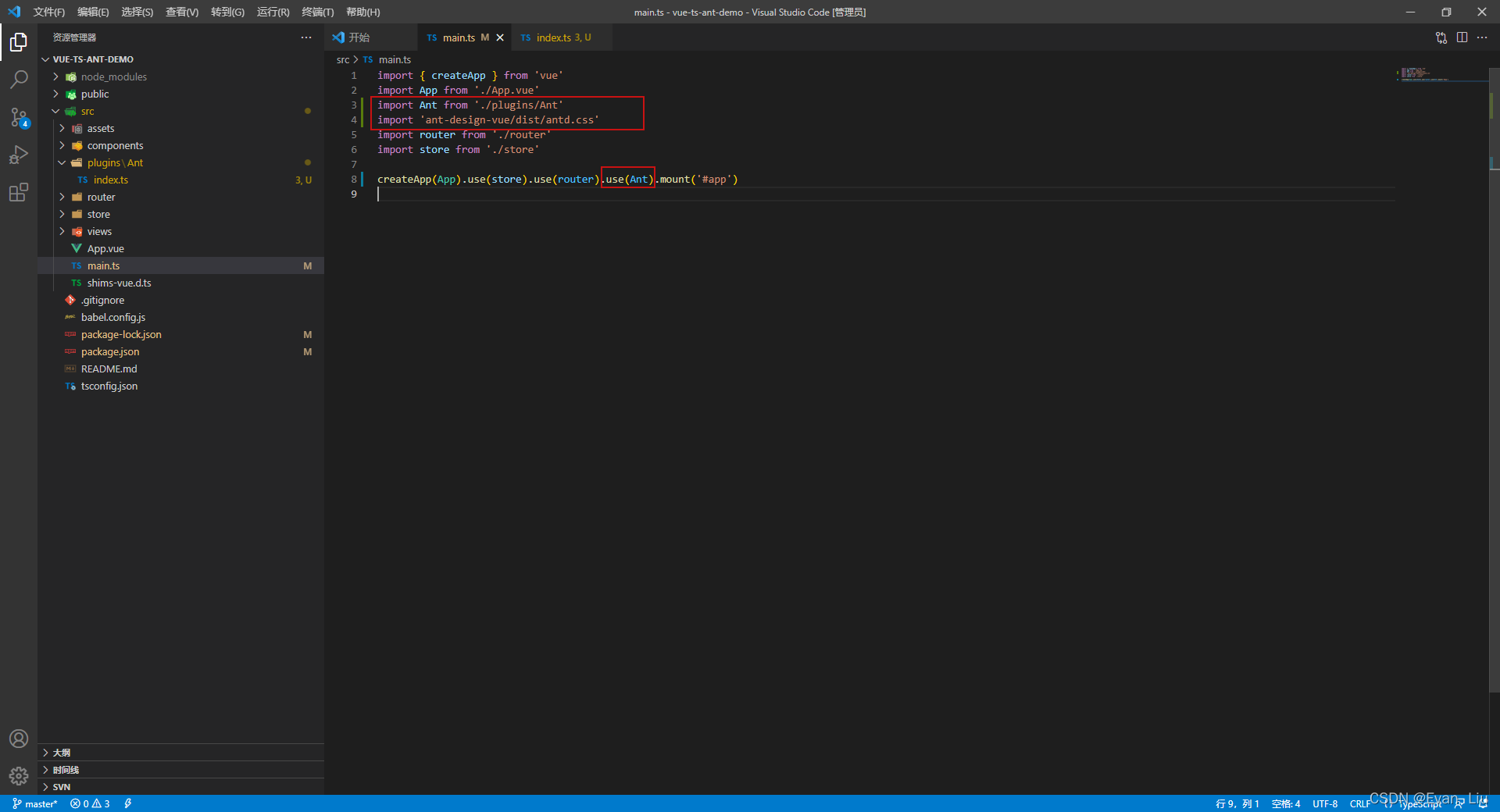Viewport: 1500px width, 812px height.
Task: Open the 选择(S) menu
Action: (x=137, y=12)
